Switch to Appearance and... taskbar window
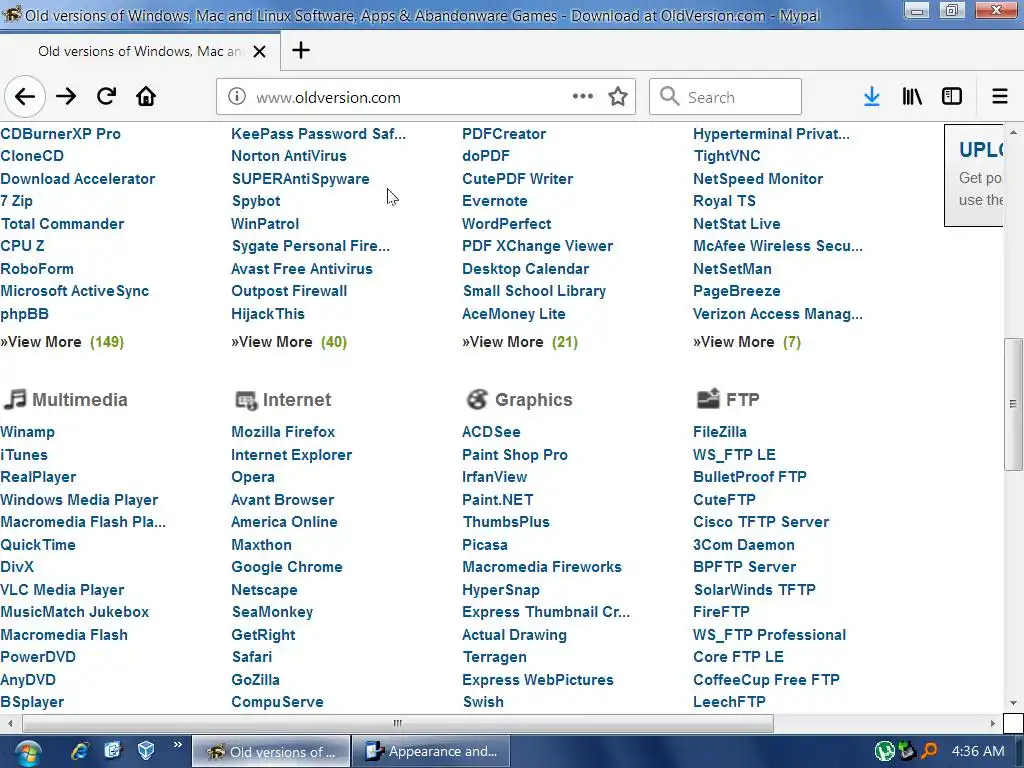This screenshot has width=1024, height=768. pos(431,752)
